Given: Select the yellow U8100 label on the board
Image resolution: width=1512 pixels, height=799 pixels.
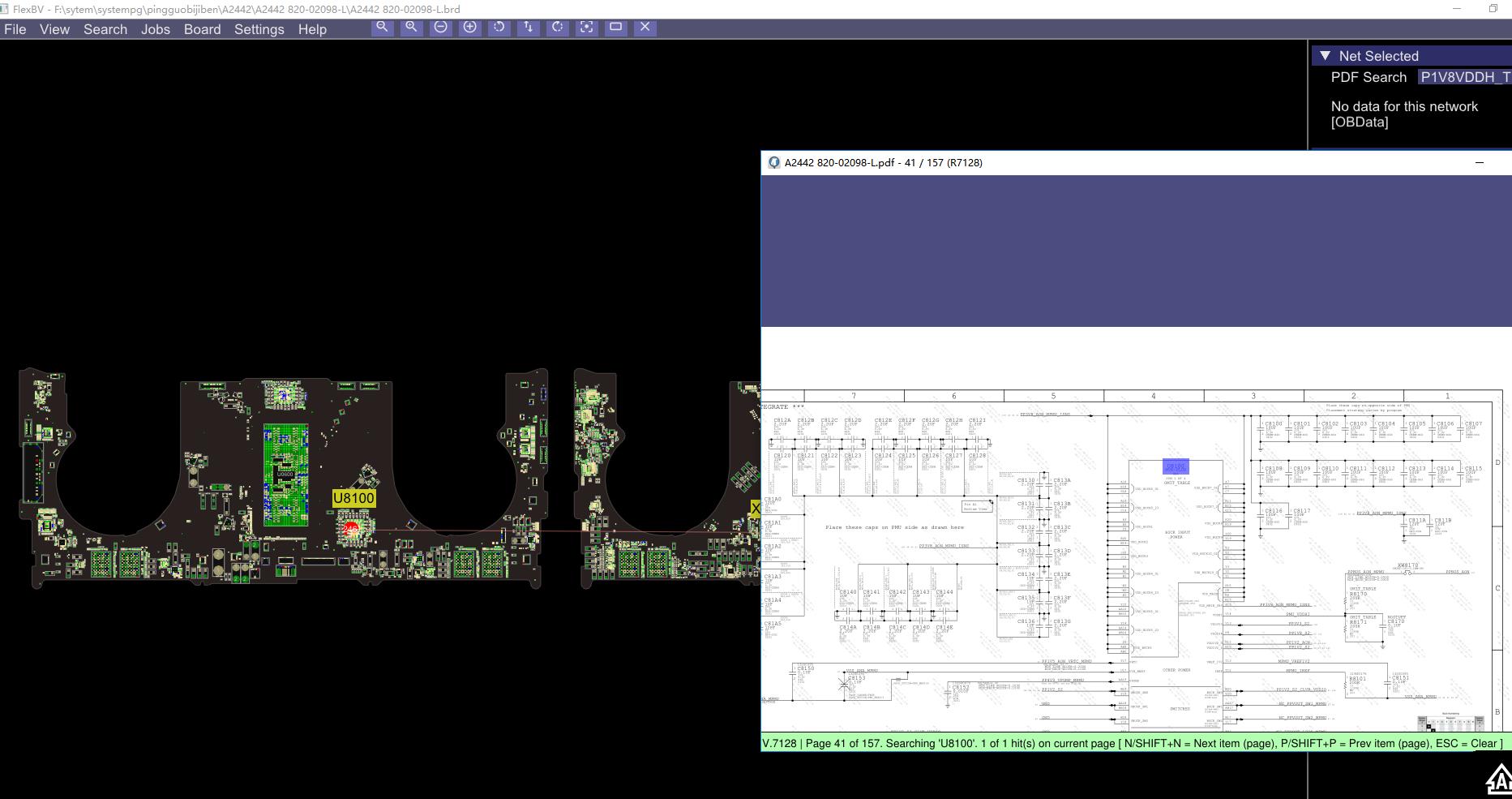Looking at the screenshot, I should tap(354, 498).
